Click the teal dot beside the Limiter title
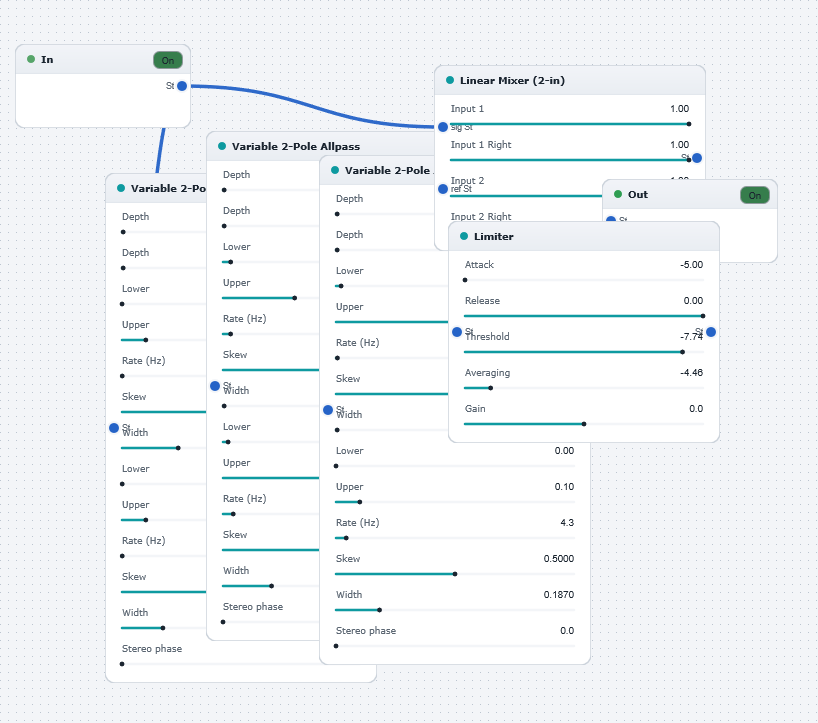818x723 pixels. [464, 236]
